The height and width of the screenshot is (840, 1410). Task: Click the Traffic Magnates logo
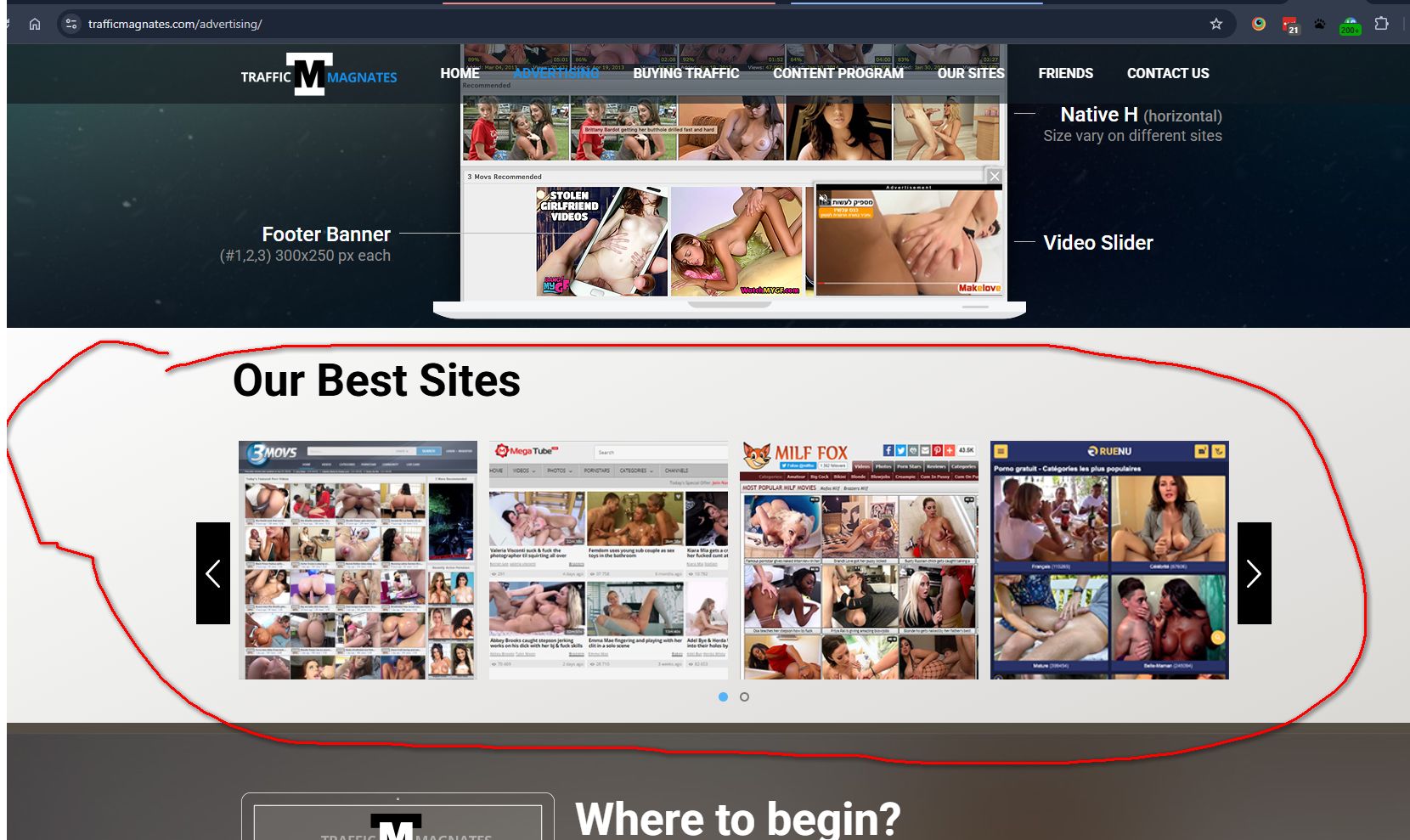click(319, 75)
